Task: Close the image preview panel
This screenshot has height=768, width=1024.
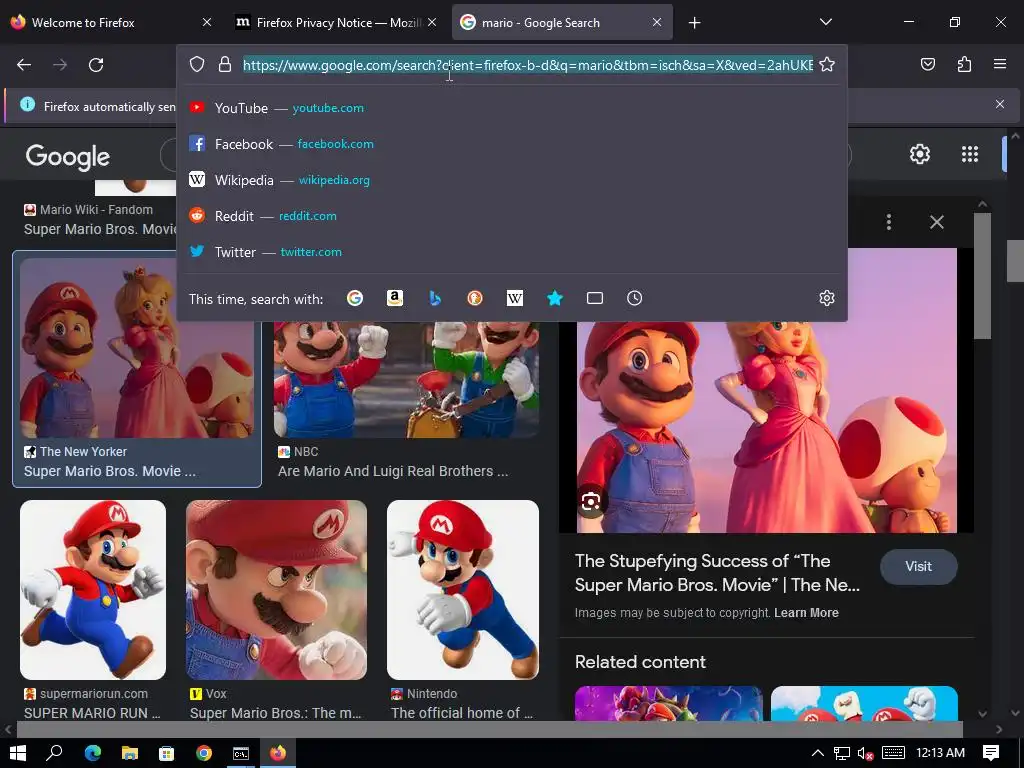Action: (936, 222)
